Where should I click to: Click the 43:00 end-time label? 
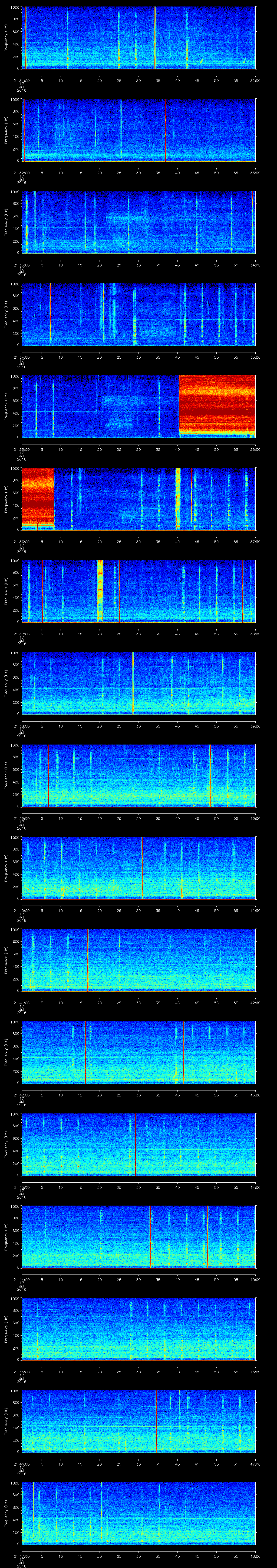tap(255, 1095)
